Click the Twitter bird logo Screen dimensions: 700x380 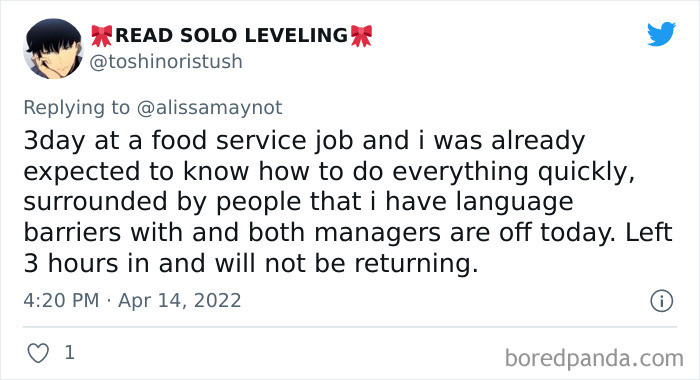click(x=662, y=34)
